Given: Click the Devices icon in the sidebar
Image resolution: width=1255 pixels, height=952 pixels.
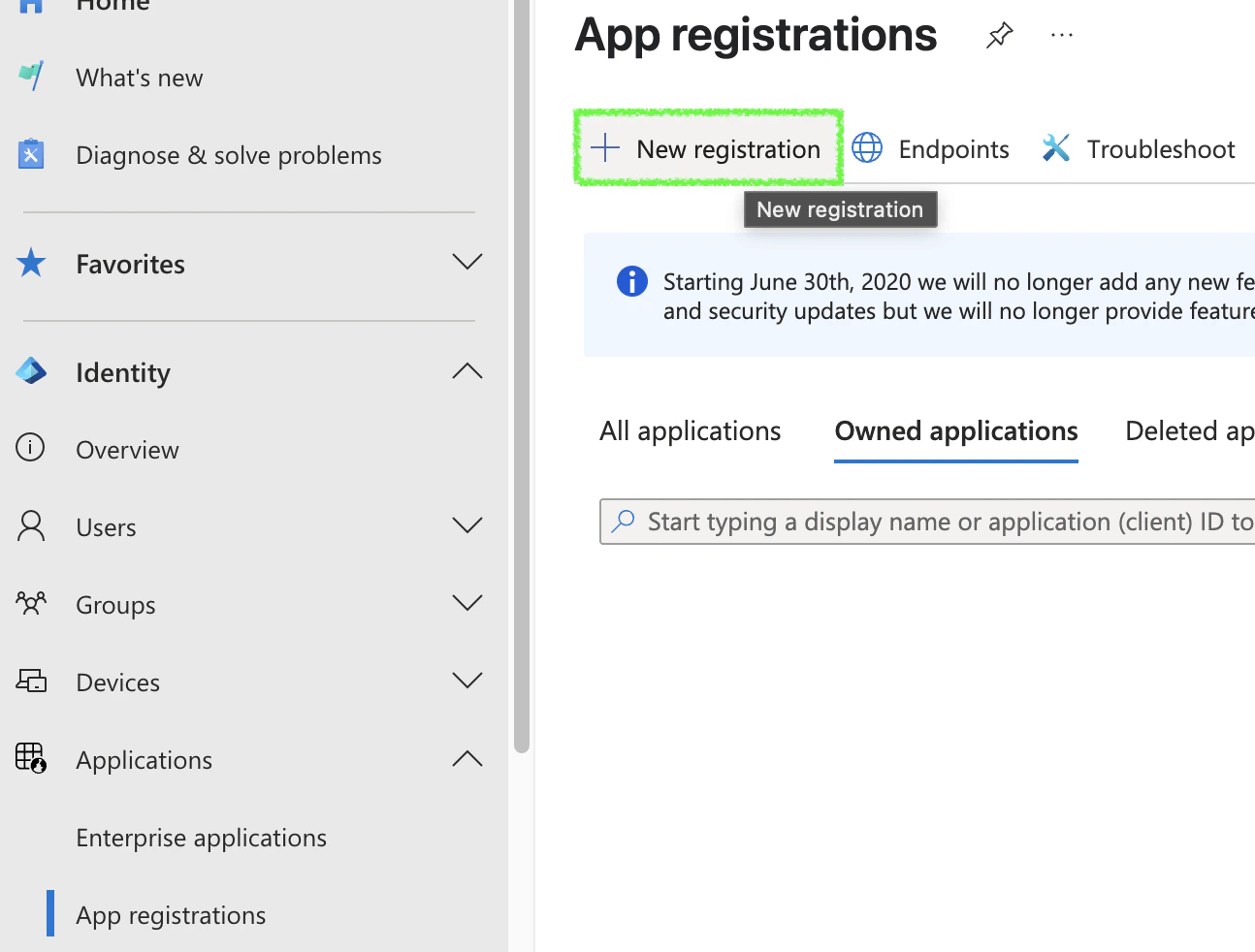Looking at the screenshot, I should [30, 681].
